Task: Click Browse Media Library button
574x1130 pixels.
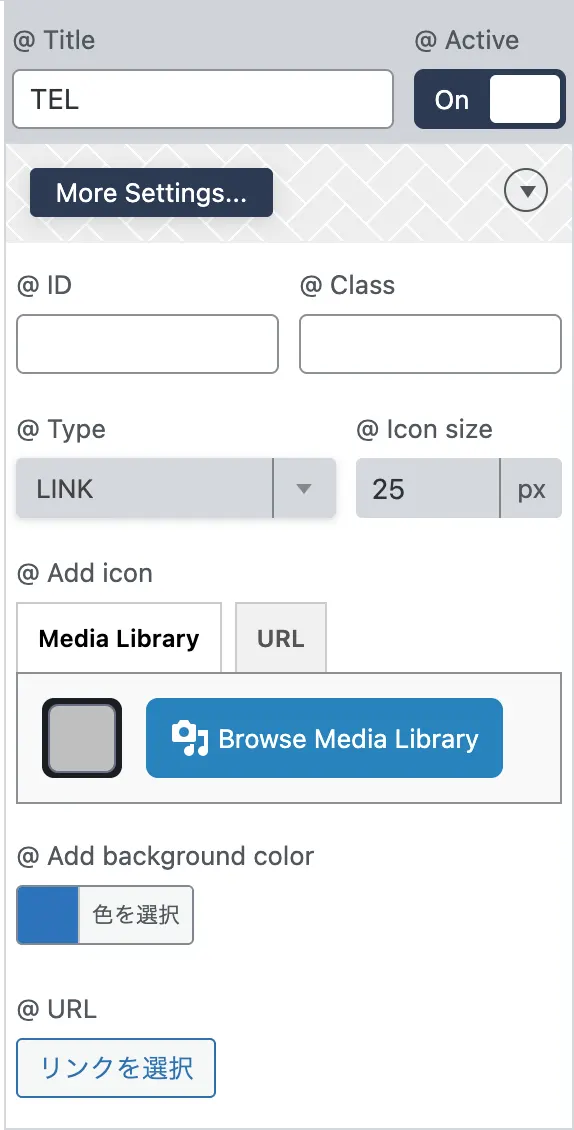Action: tap(324, 738)
